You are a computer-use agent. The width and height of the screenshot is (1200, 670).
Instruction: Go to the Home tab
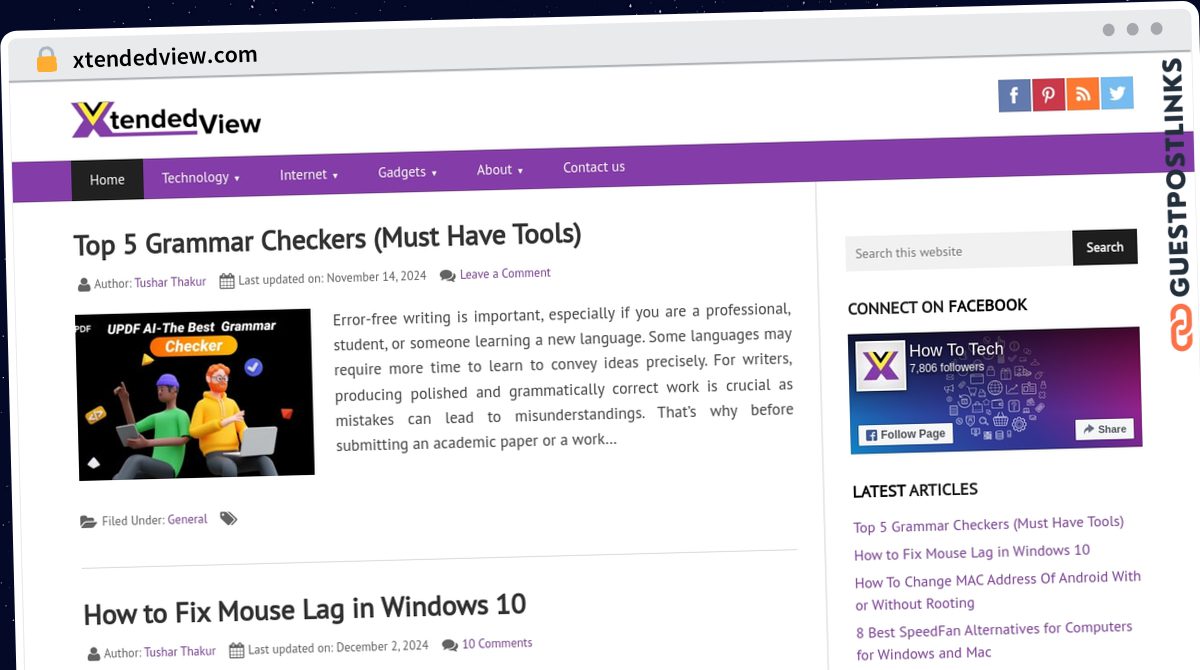click(107, 180)
